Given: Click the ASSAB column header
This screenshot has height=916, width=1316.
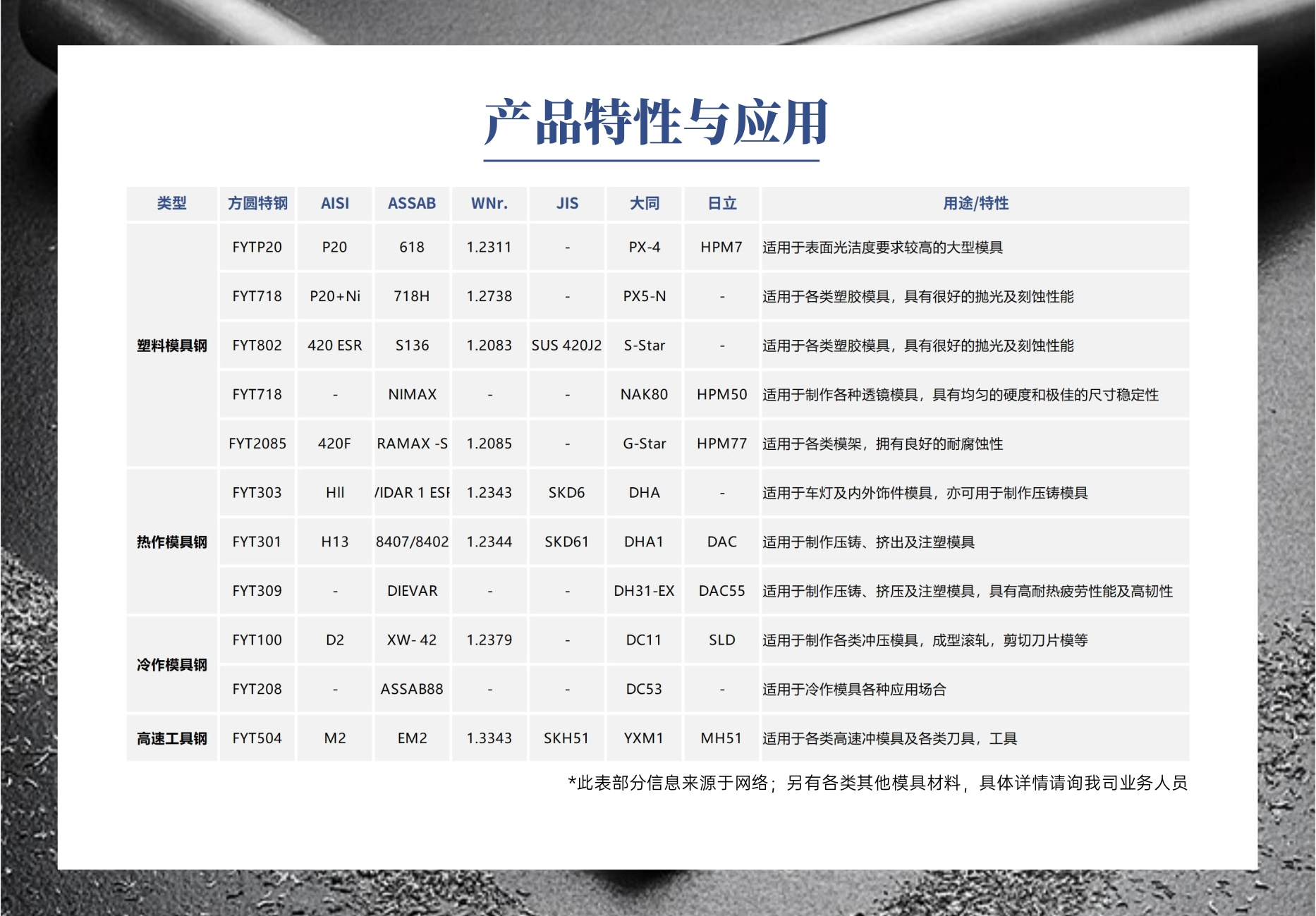Looking at the screenshot, I should point(412,204).
